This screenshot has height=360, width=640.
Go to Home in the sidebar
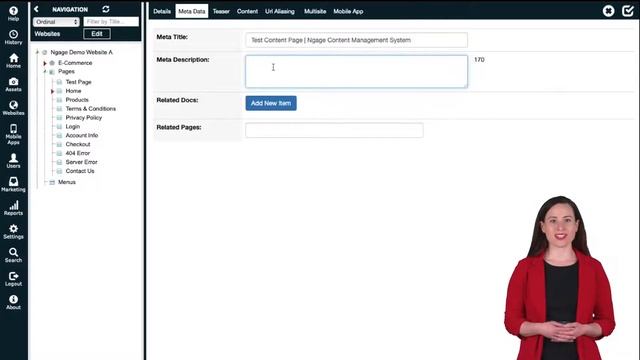click(x=13, y=61)
